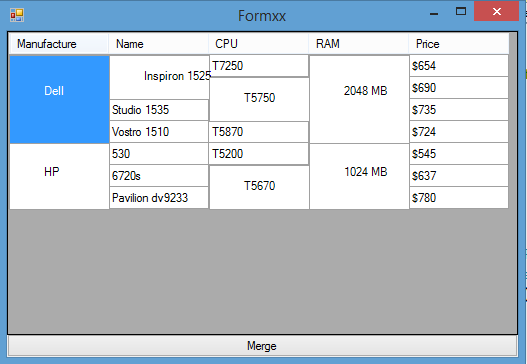Select the 2048 MB RAM cell
Image resolution: width=527 pixels, height=364 pixels.
click(x=359, y=99)
